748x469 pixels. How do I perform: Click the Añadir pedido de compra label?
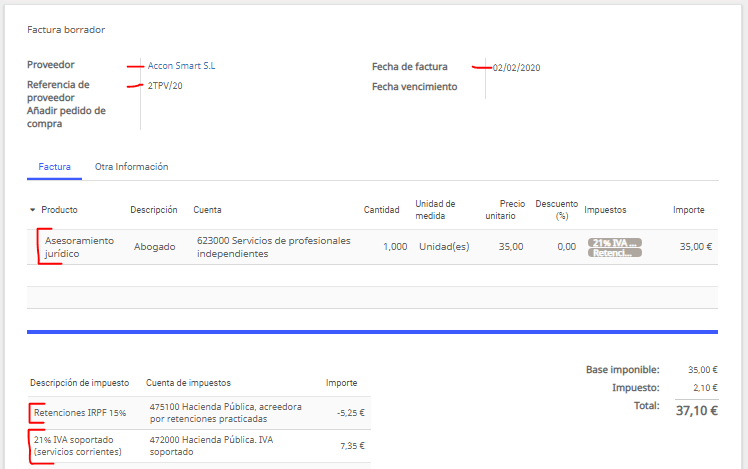[66, 117]
